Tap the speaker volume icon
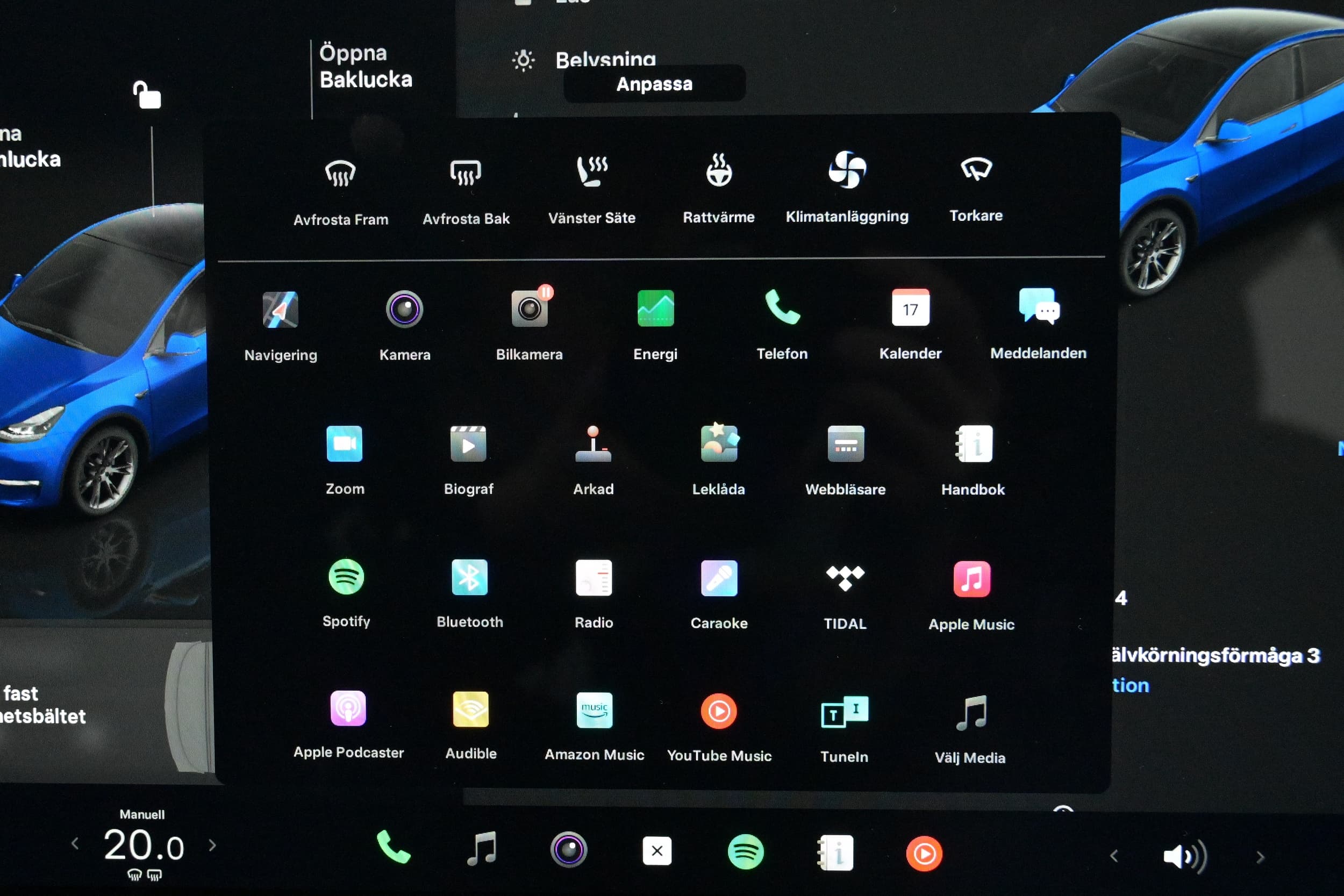 click(x=1185, y=857)
